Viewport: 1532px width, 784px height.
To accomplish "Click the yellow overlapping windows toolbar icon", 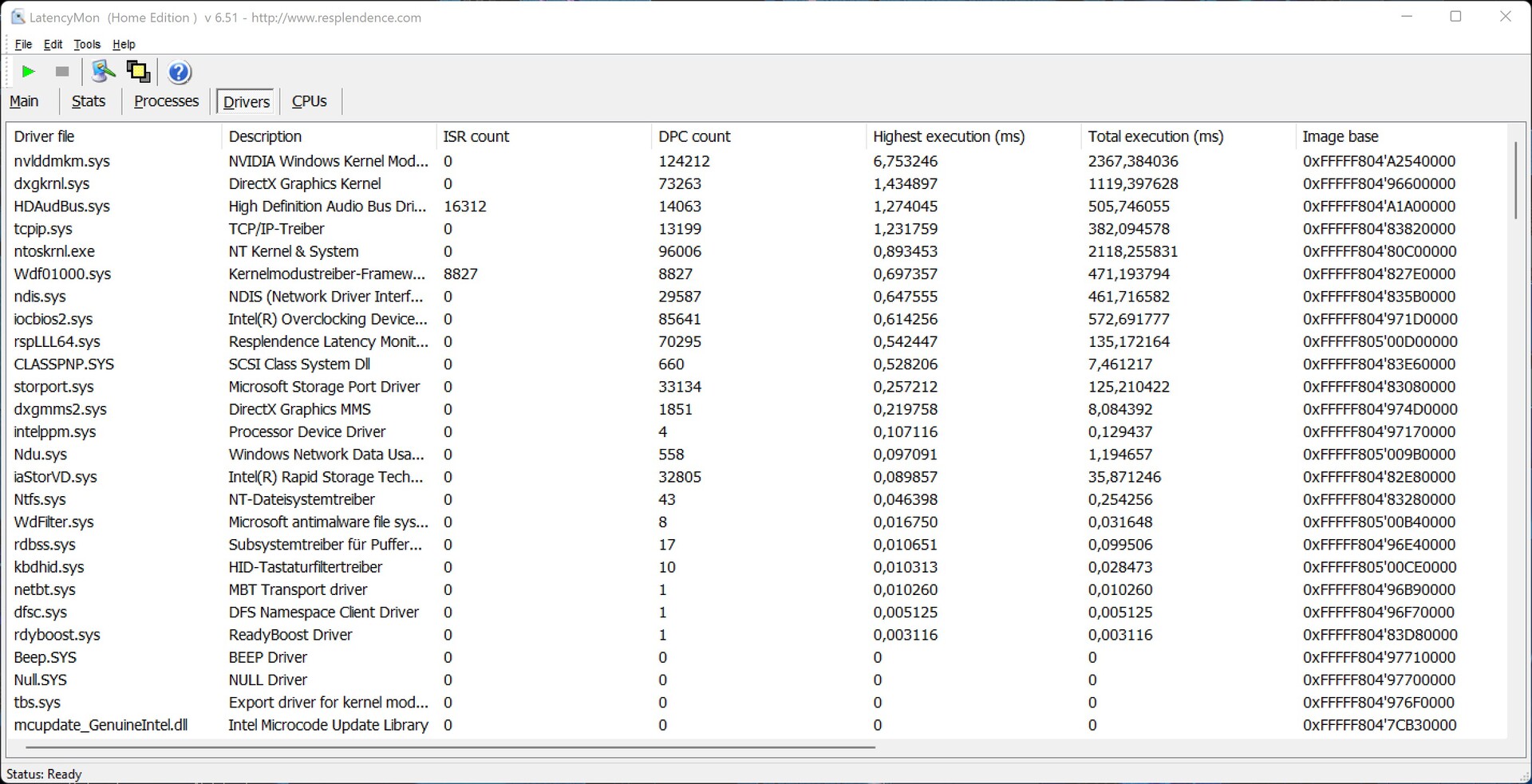I will (138, 72).
